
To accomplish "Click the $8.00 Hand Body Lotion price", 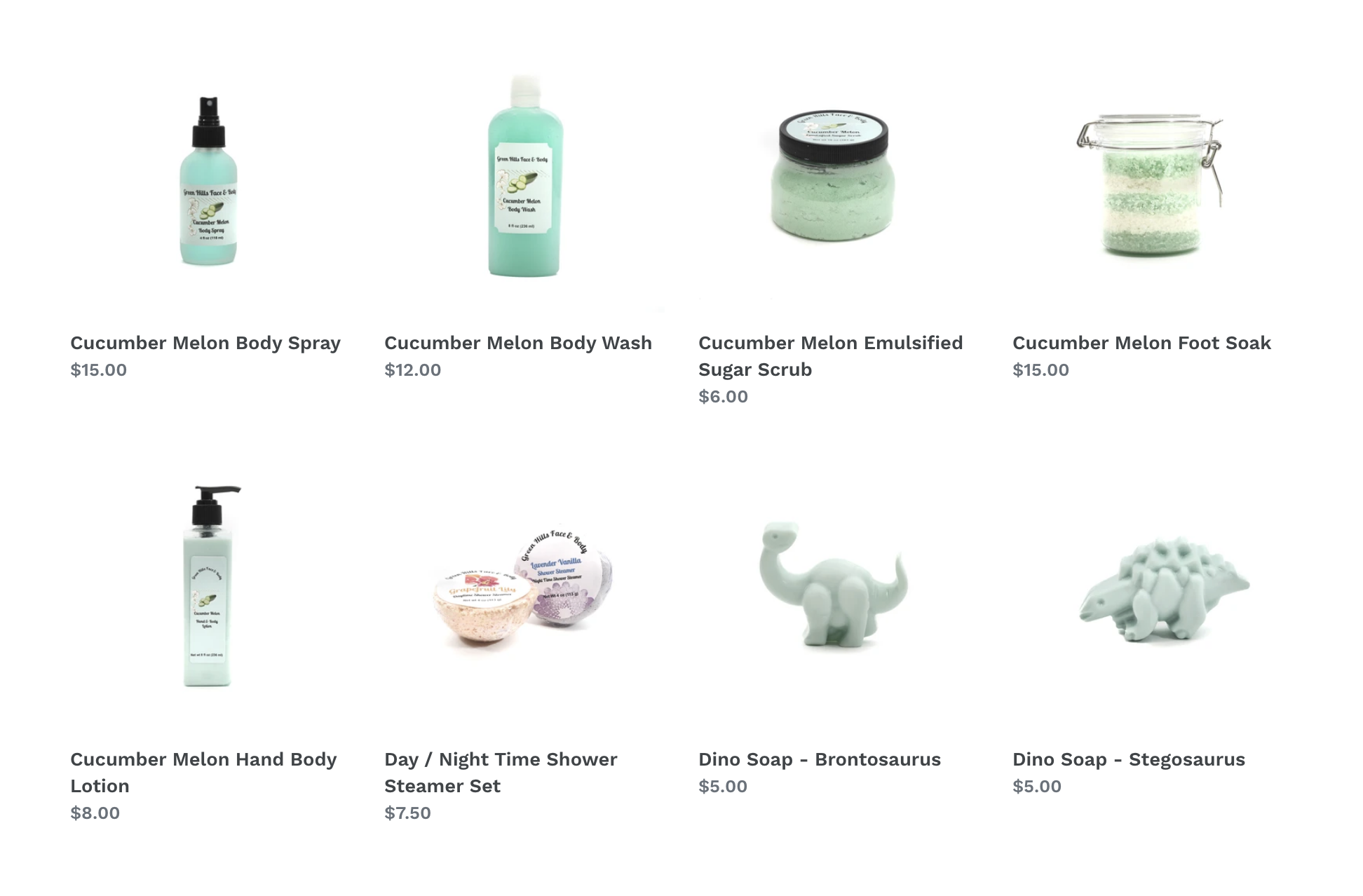I will point(95,813).
